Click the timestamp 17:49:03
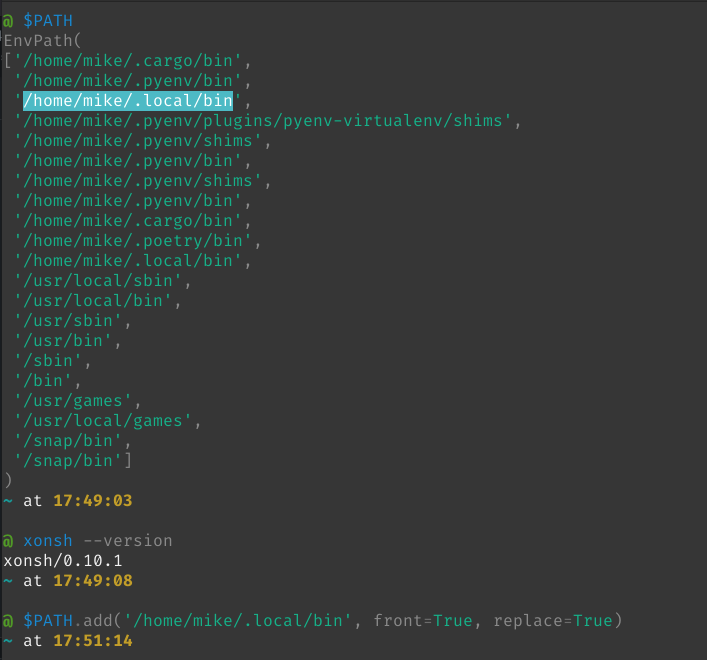 (x=93, y=501)
